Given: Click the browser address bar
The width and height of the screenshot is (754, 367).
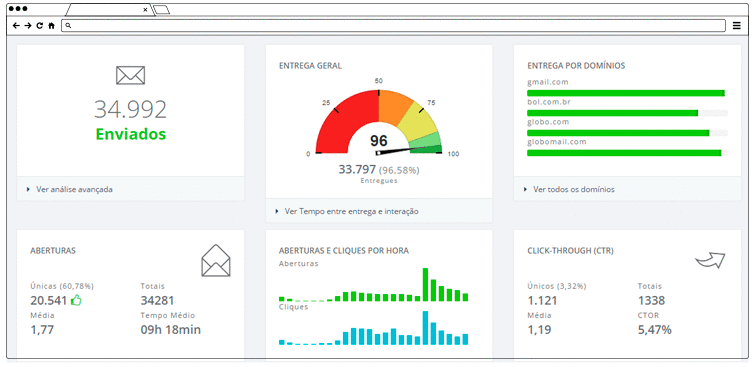Looking at the screenshot, I should coord(393,26).
